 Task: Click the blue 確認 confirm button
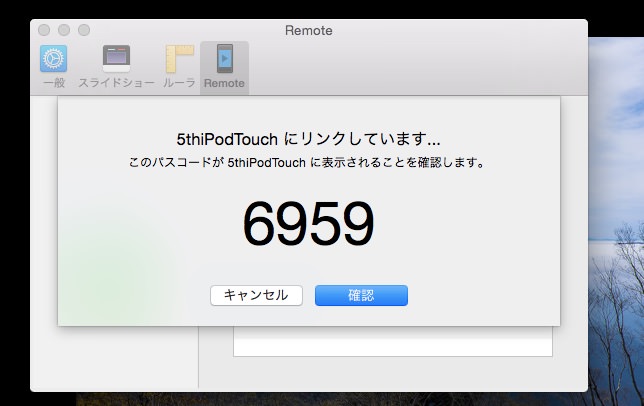361,295
